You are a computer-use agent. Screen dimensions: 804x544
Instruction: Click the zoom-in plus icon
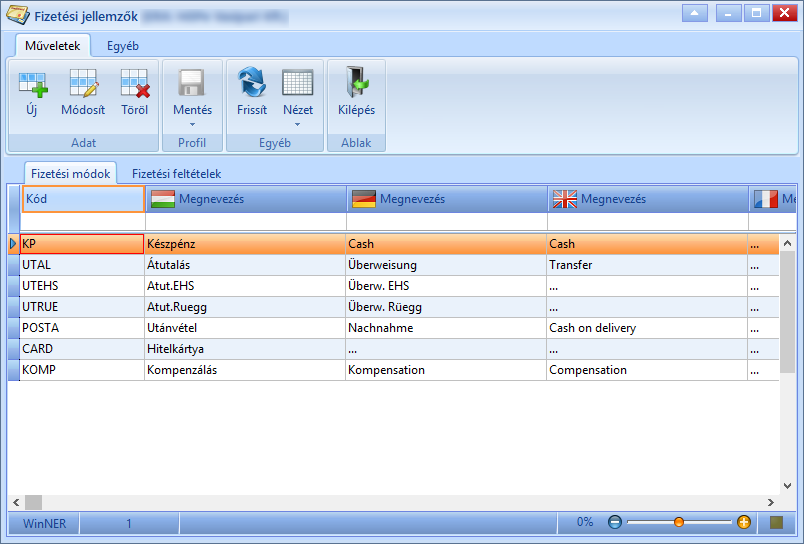pyautogui.click(x=743, y=522)
